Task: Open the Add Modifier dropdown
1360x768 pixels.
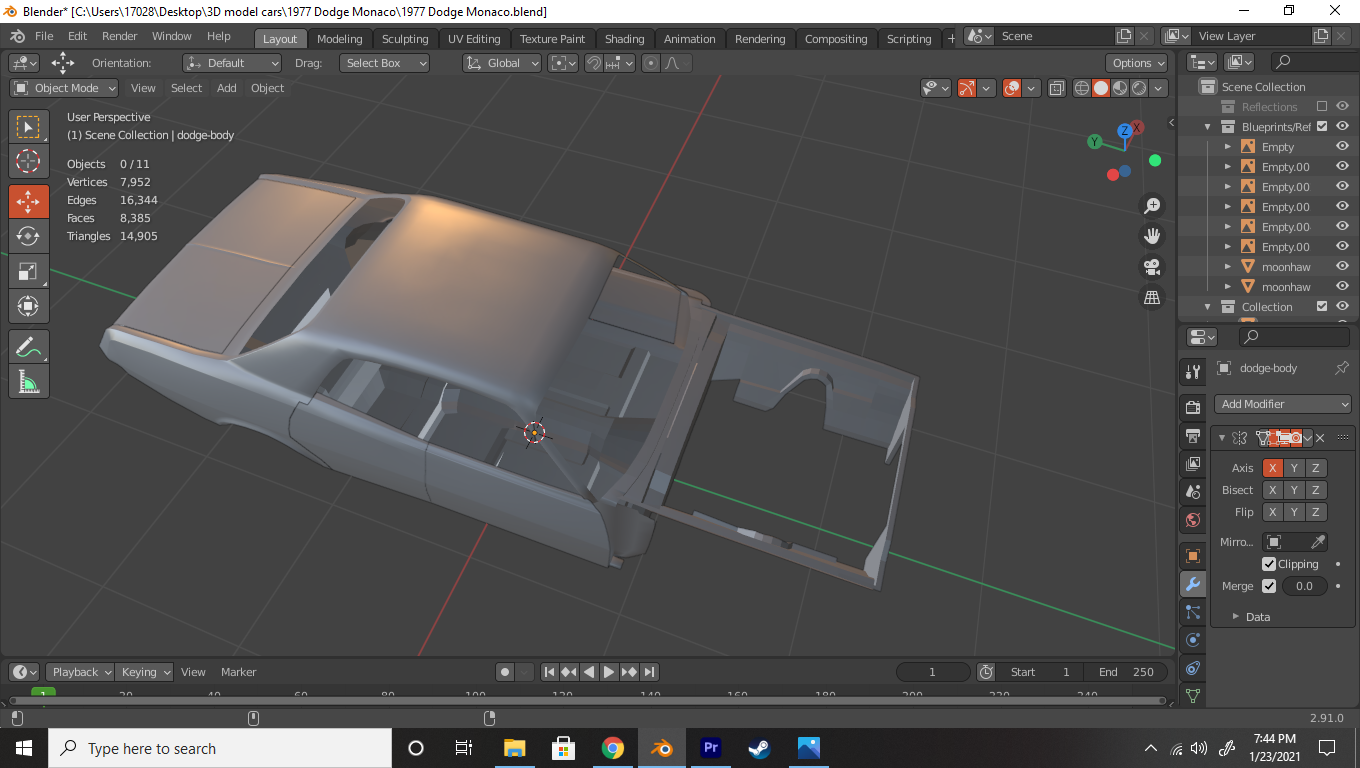Action: coord(1284,404)
